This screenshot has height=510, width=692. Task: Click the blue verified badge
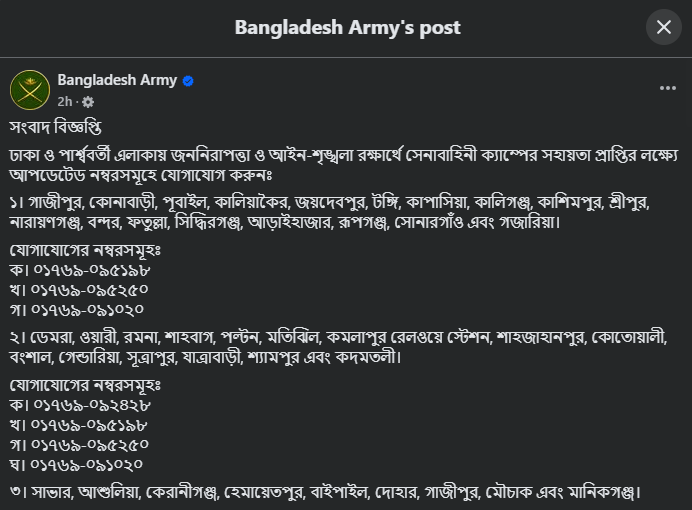tap(187, 81)
